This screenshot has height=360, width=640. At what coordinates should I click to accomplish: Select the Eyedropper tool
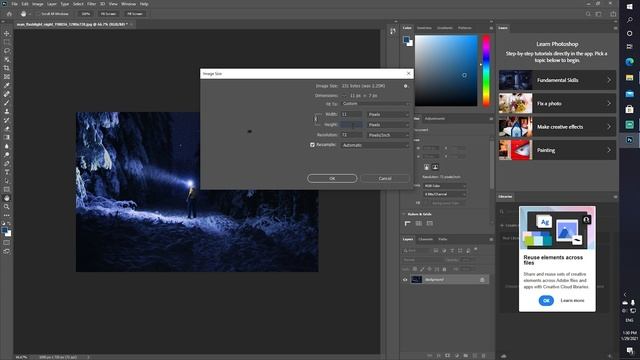point(7,85)
